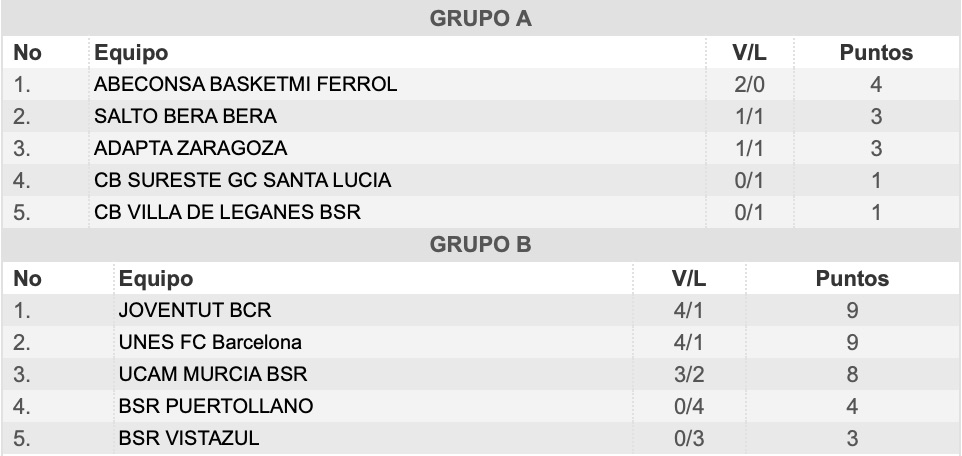Click No column header in Grupo B
Viewport: 962px width, 456px height.
(28, 279)
